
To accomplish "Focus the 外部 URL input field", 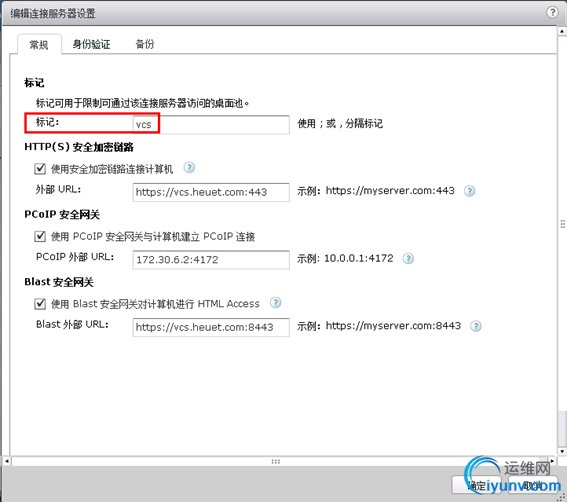I will point(211,192).
